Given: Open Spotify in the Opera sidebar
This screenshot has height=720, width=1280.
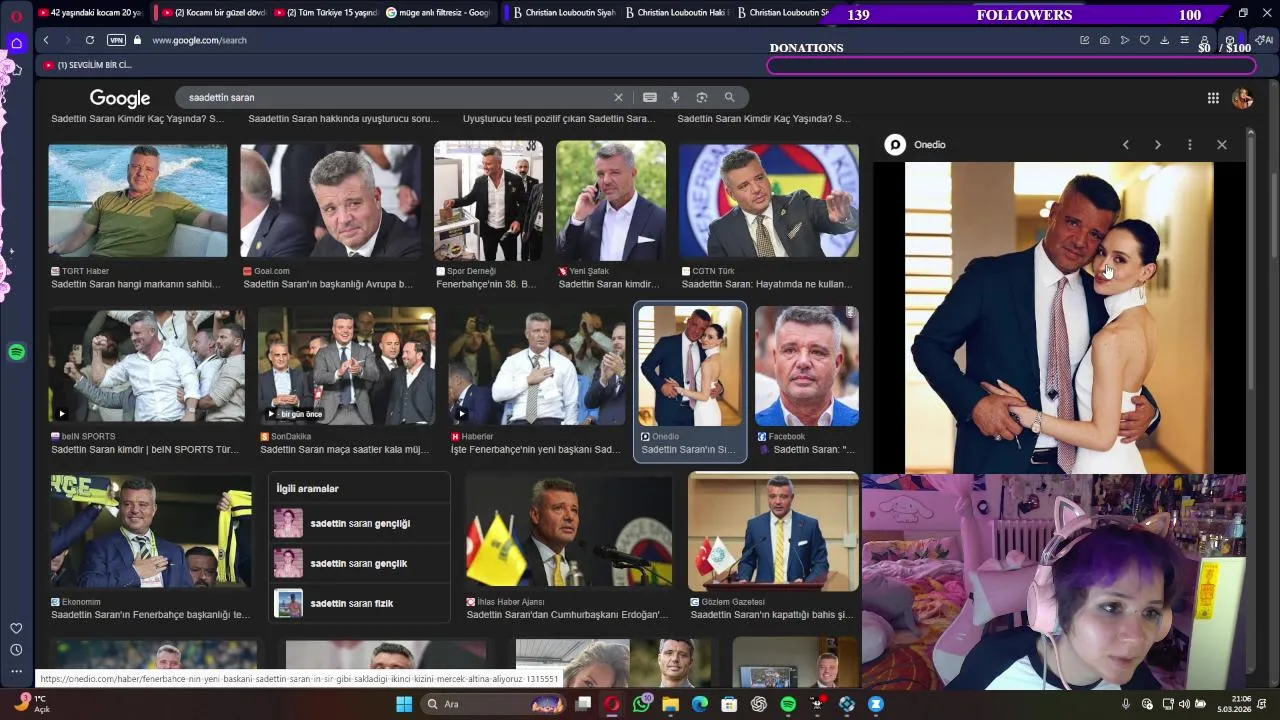Looking at the screenshot, I should coord(16,352).
